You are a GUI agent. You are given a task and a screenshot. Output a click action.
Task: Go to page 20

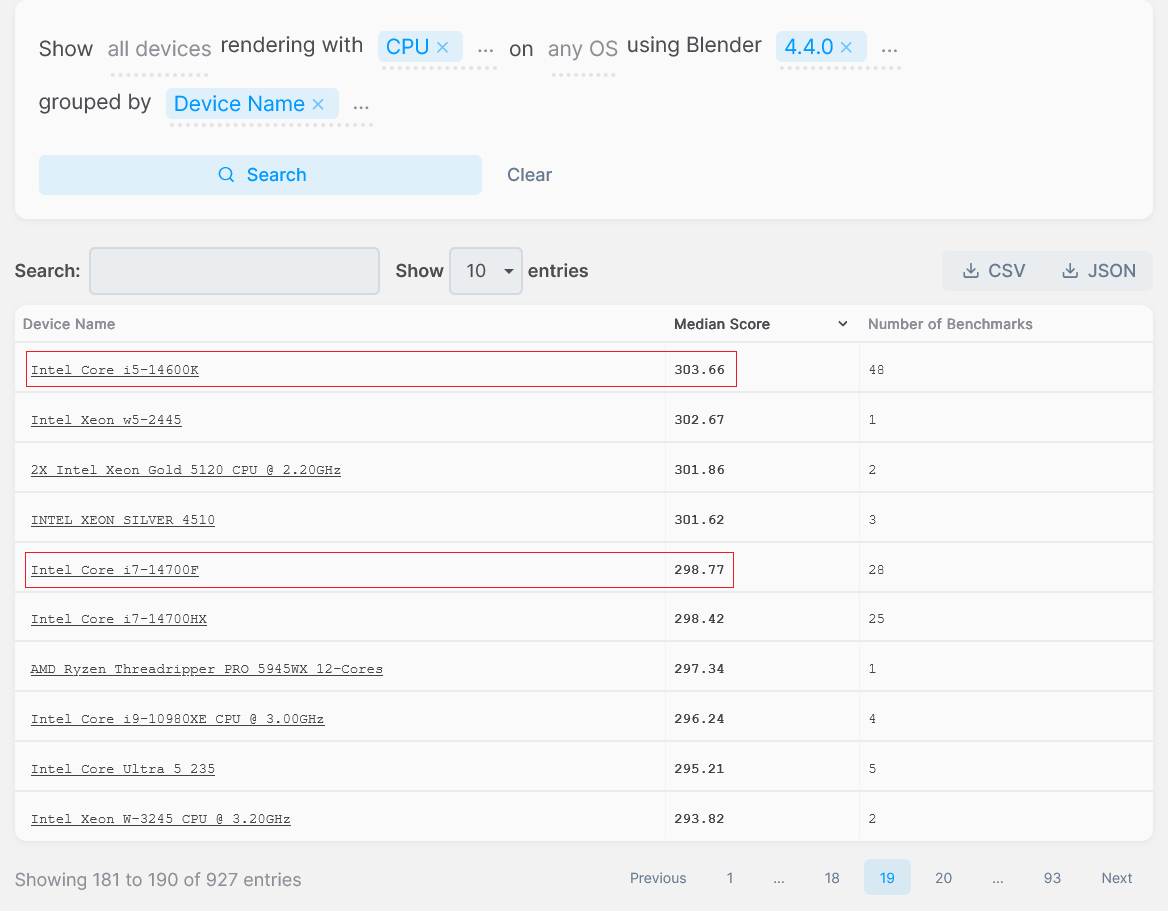click(943, 877)
